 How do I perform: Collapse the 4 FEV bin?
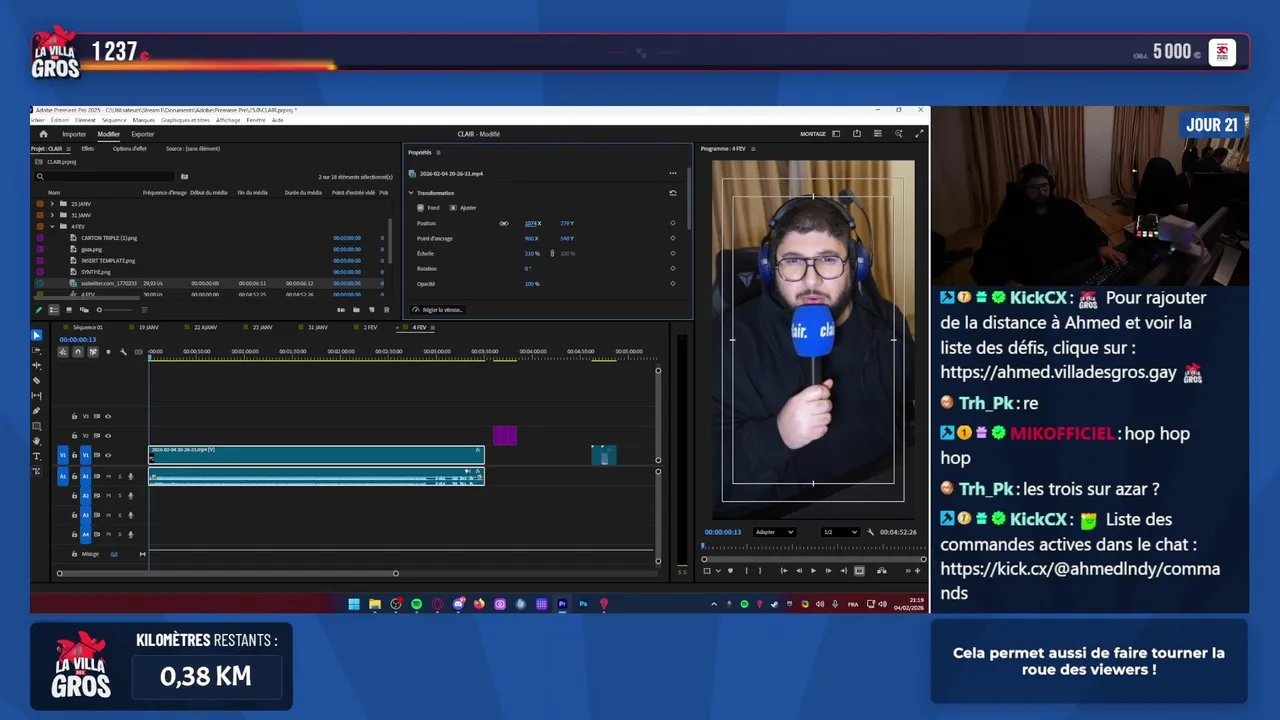click(x=52, y=226)
